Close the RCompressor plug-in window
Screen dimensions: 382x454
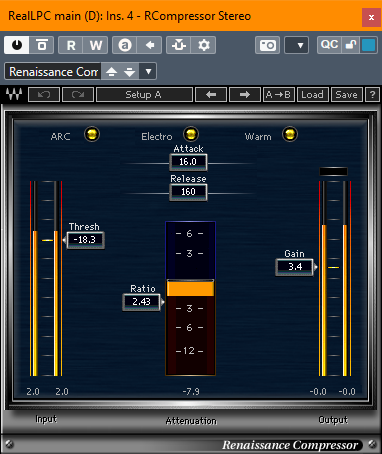pos(371,17)
